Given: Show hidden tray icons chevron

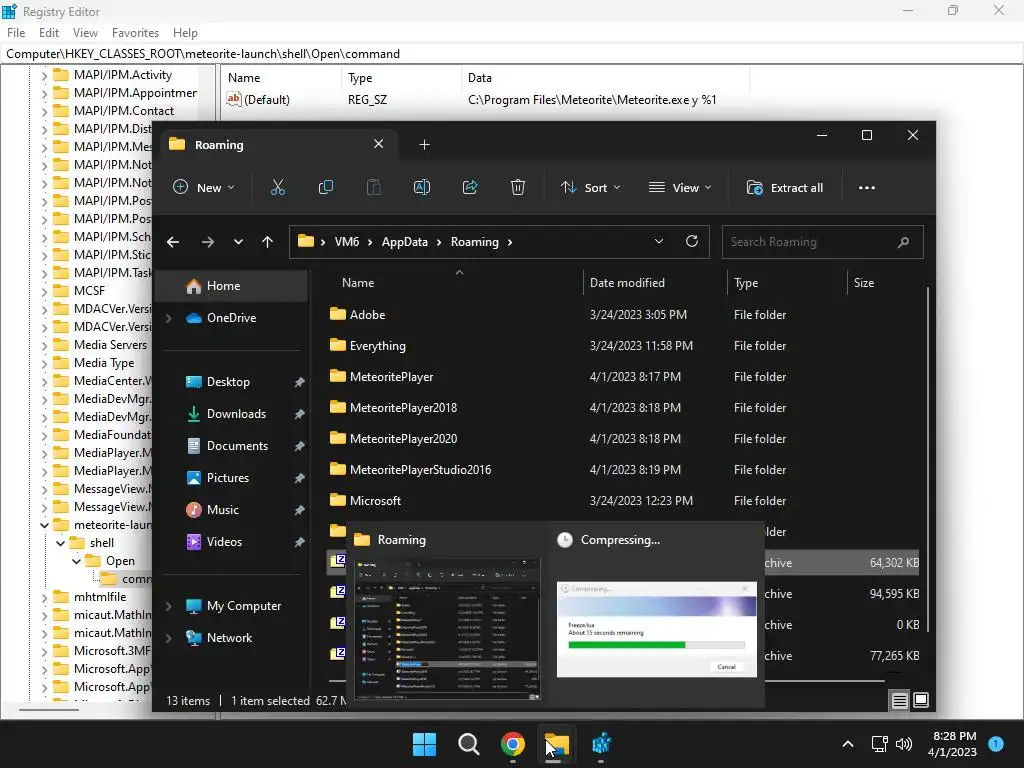Looking at the screenshot, I should coord(848,744).
